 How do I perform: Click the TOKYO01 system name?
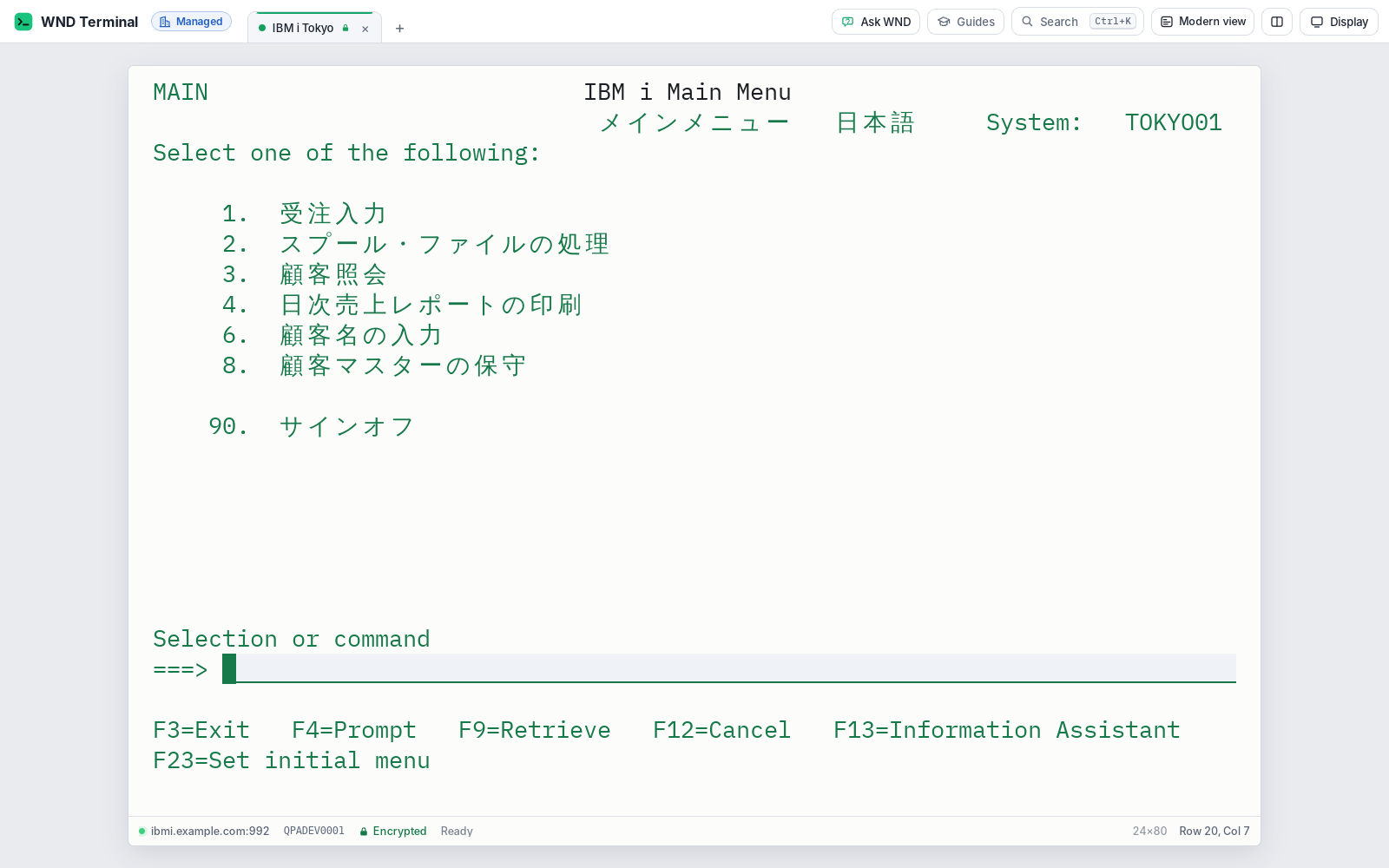[1174, 122]
